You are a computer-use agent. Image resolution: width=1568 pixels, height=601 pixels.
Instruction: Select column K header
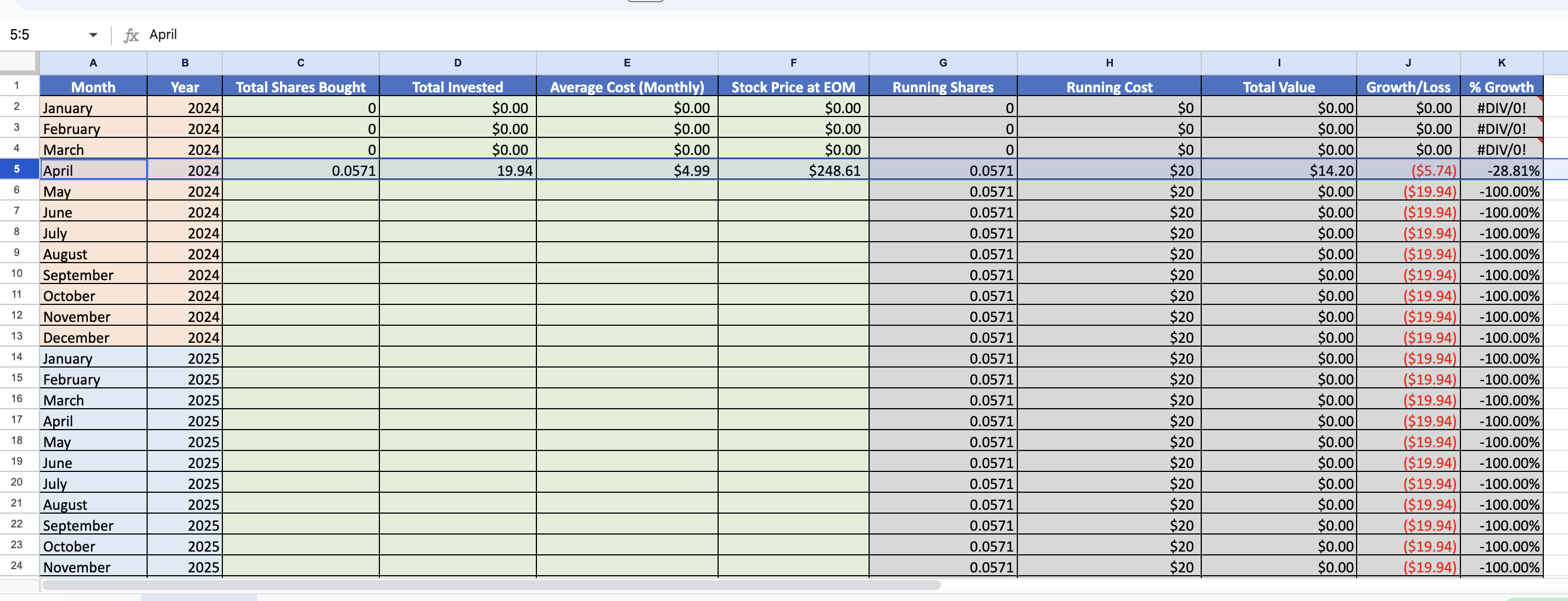(x=1501, y=63)
